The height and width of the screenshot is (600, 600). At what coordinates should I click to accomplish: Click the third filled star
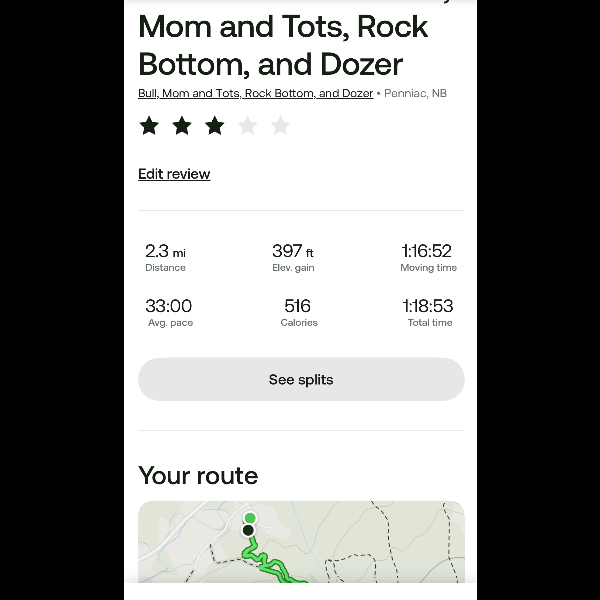point(215,126)
